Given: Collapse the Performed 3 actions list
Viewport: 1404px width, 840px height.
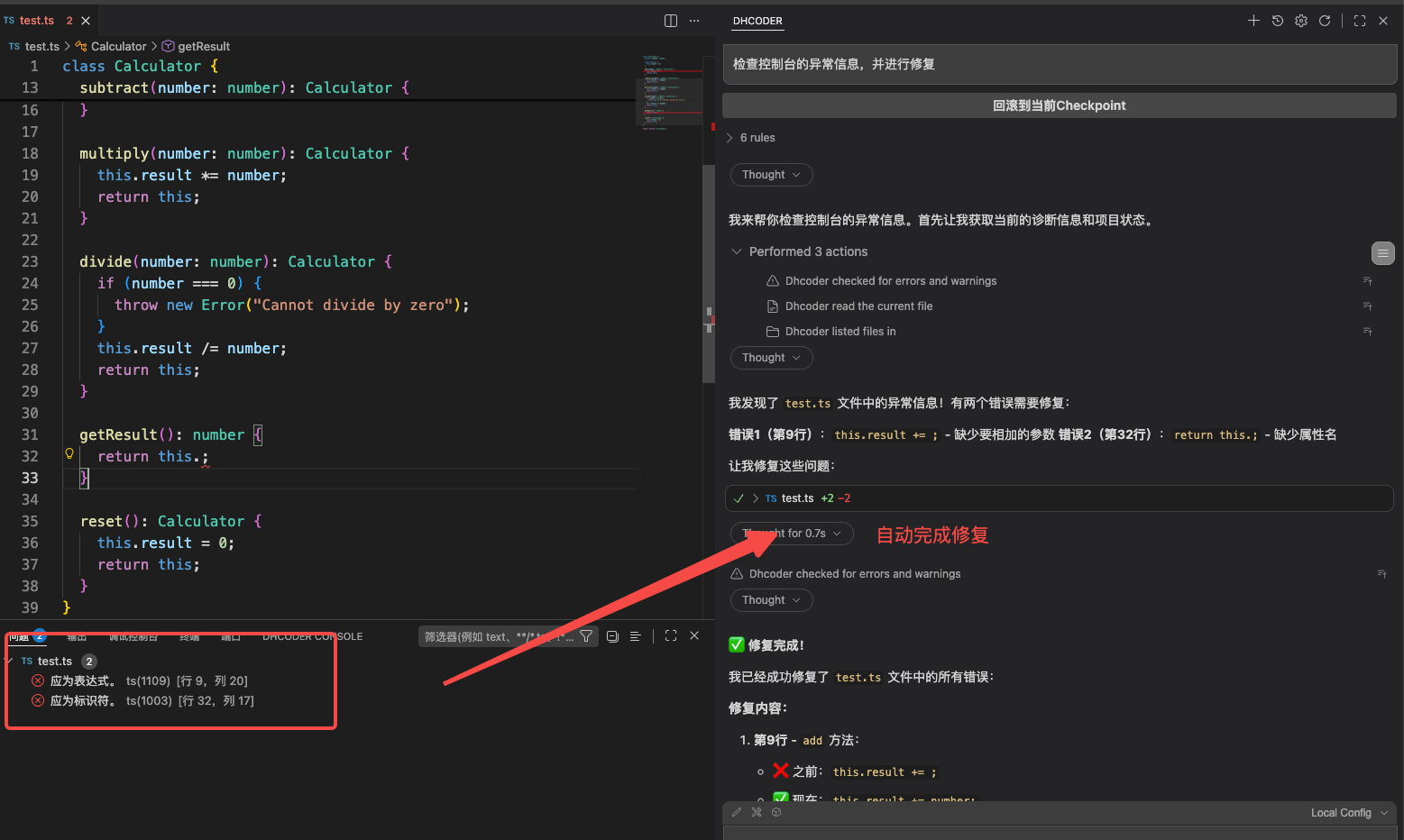Looking at the screenshot, I should click(737, 251).
